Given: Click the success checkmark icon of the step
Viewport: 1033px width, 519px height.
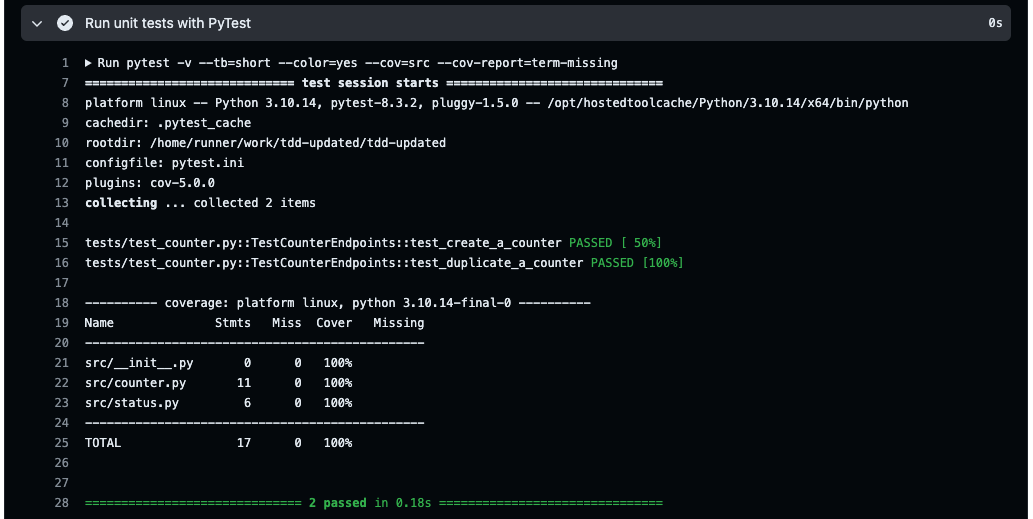Looking at the screenshot, I should (x=65, y=23).
